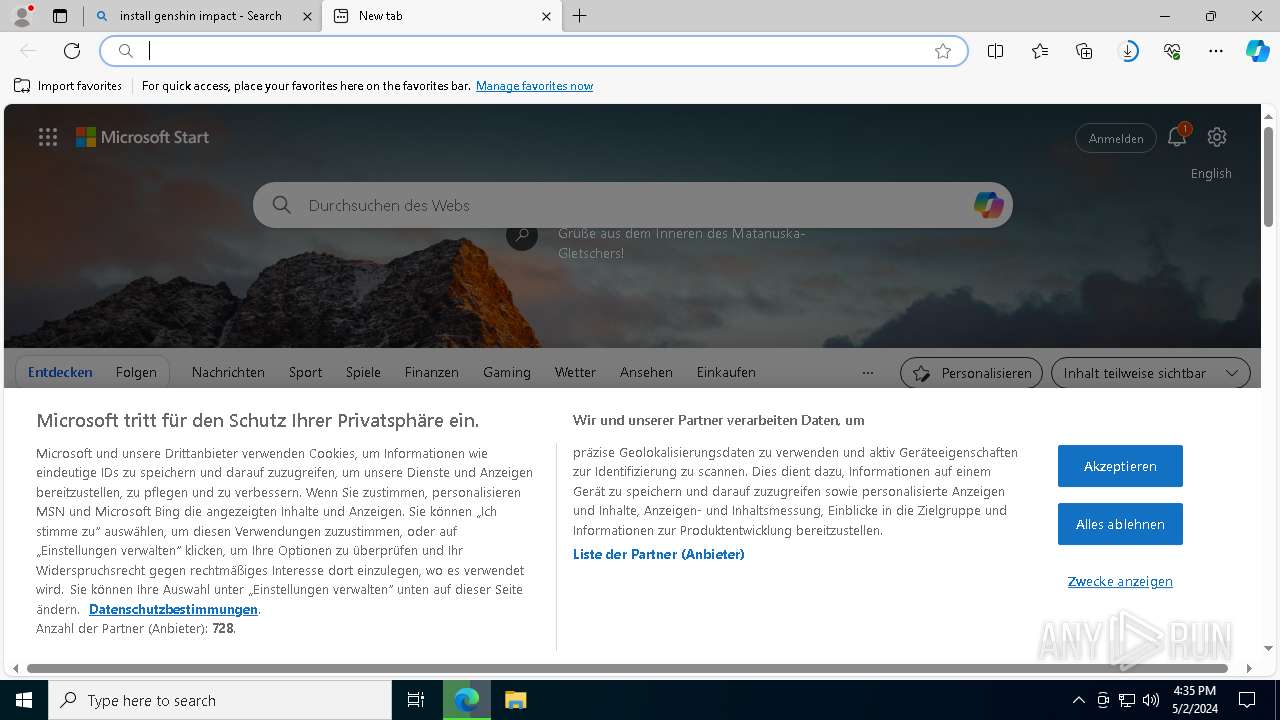Open the Edge profile icon
Viewport: 1280px width, 720px height.
point(22,16)
